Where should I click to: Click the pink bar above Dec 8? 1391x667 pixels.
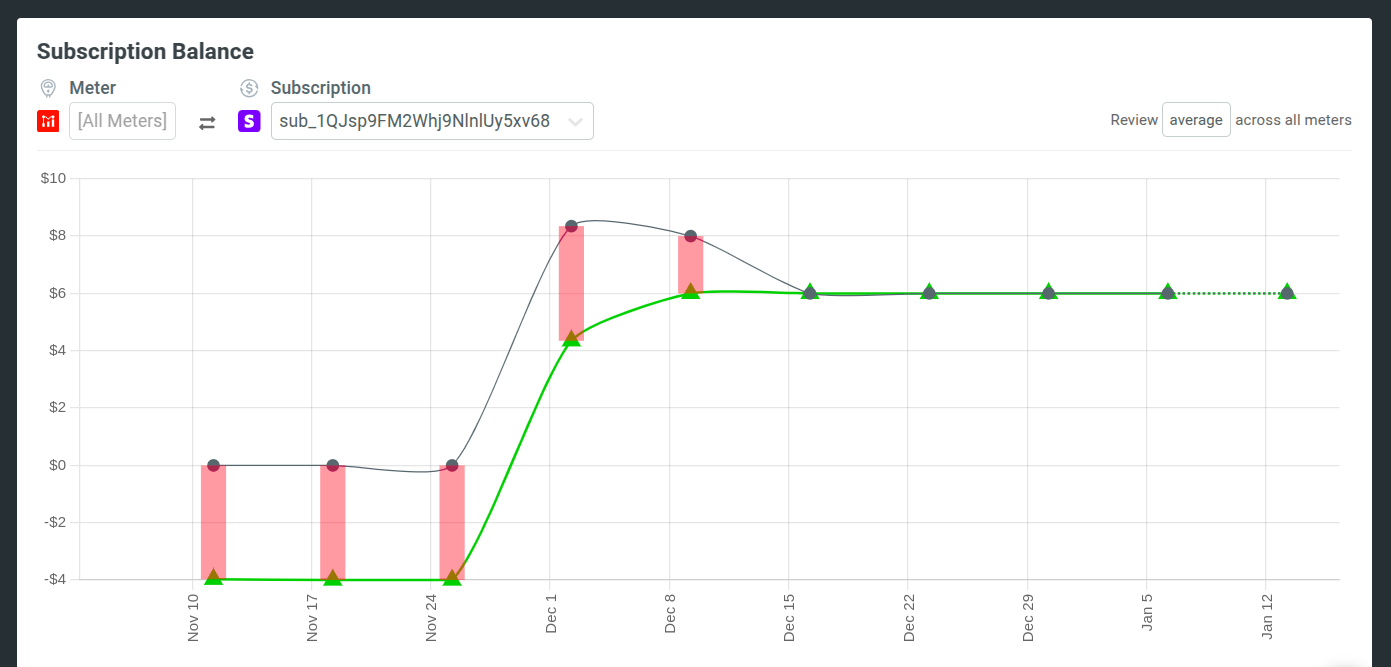[x=690, y=260]
